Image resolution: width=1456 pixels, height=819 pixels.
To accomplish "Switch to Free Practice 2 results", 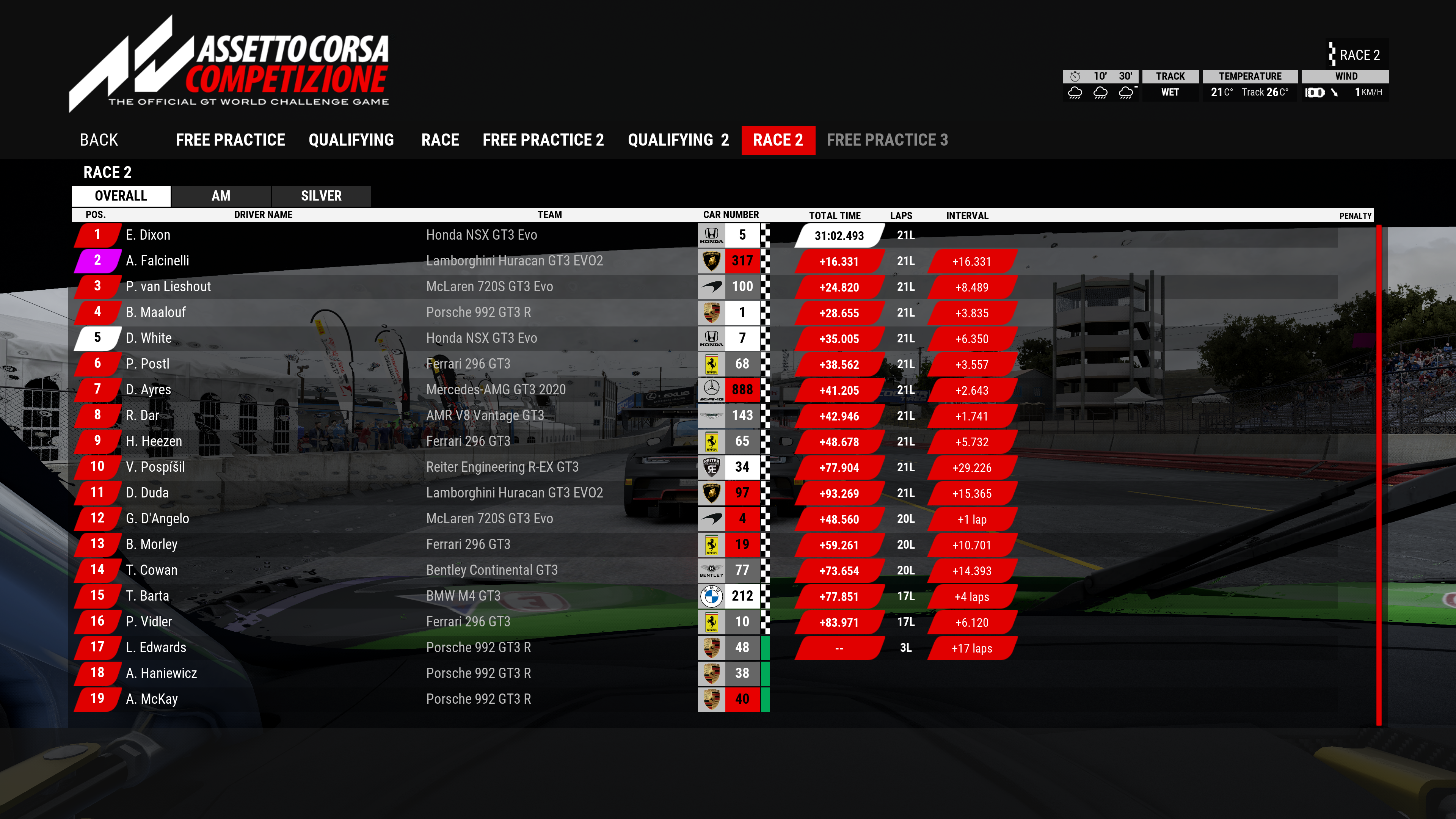I will pyautogui.click(x=543, y=140).
